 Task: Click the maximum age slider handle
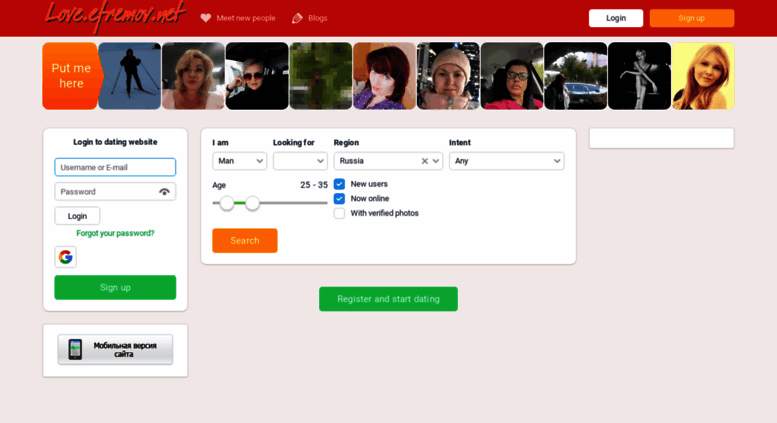tap(252, 203)
